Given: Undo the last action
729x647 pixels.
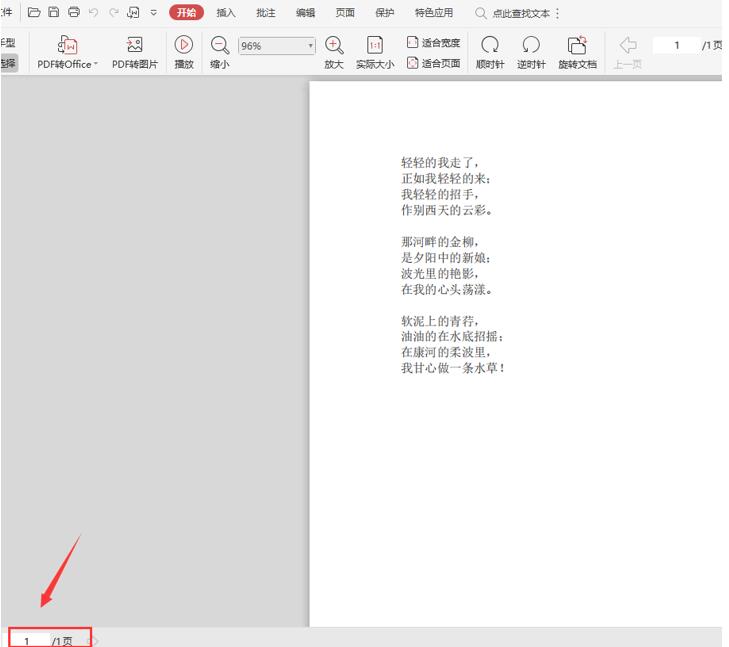Looking at the screenshot, I should (x=93, y=13).
